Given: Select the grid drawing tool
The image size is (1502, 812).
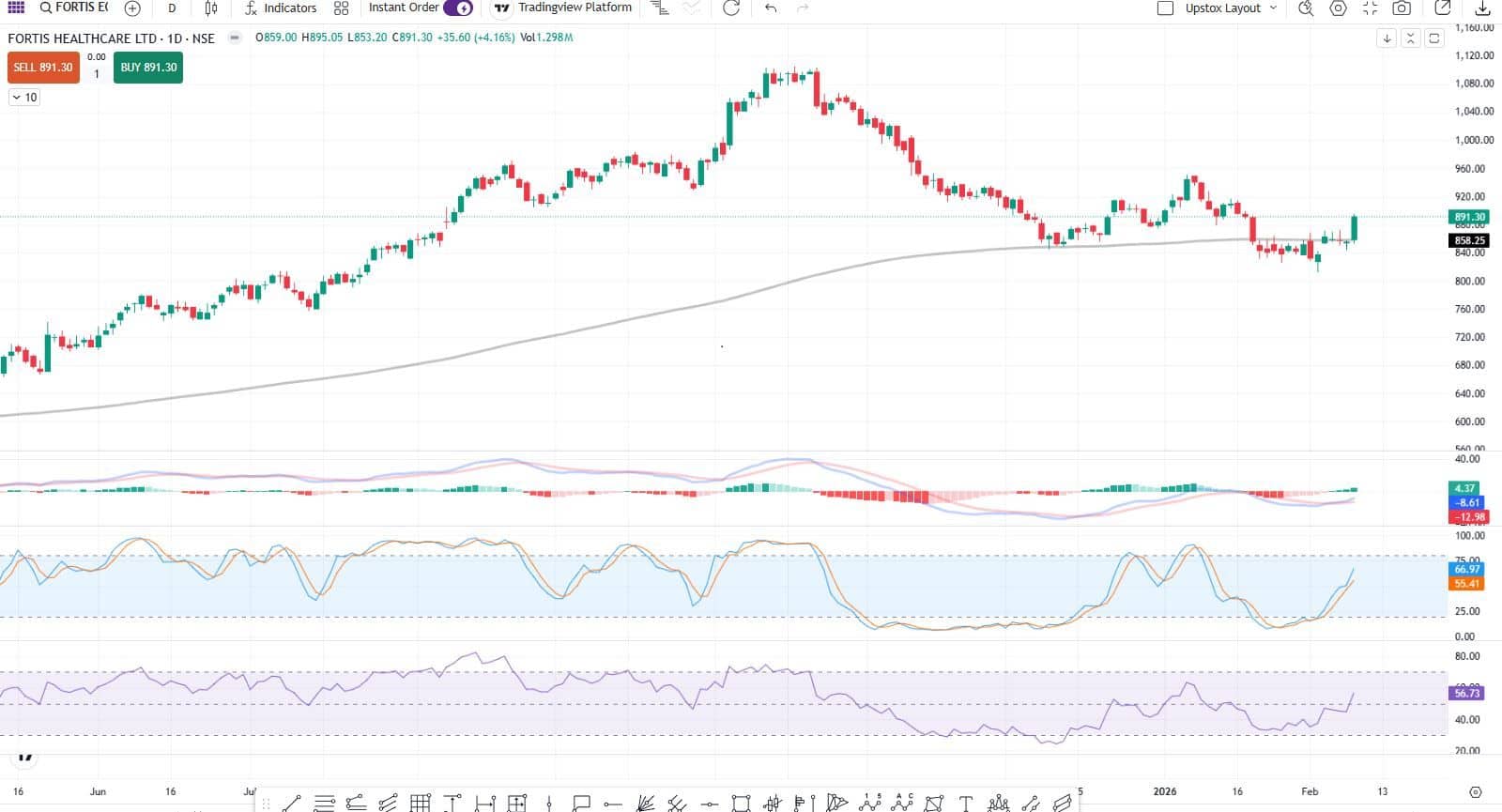Looking at the screenshot, I should point(421,803).
